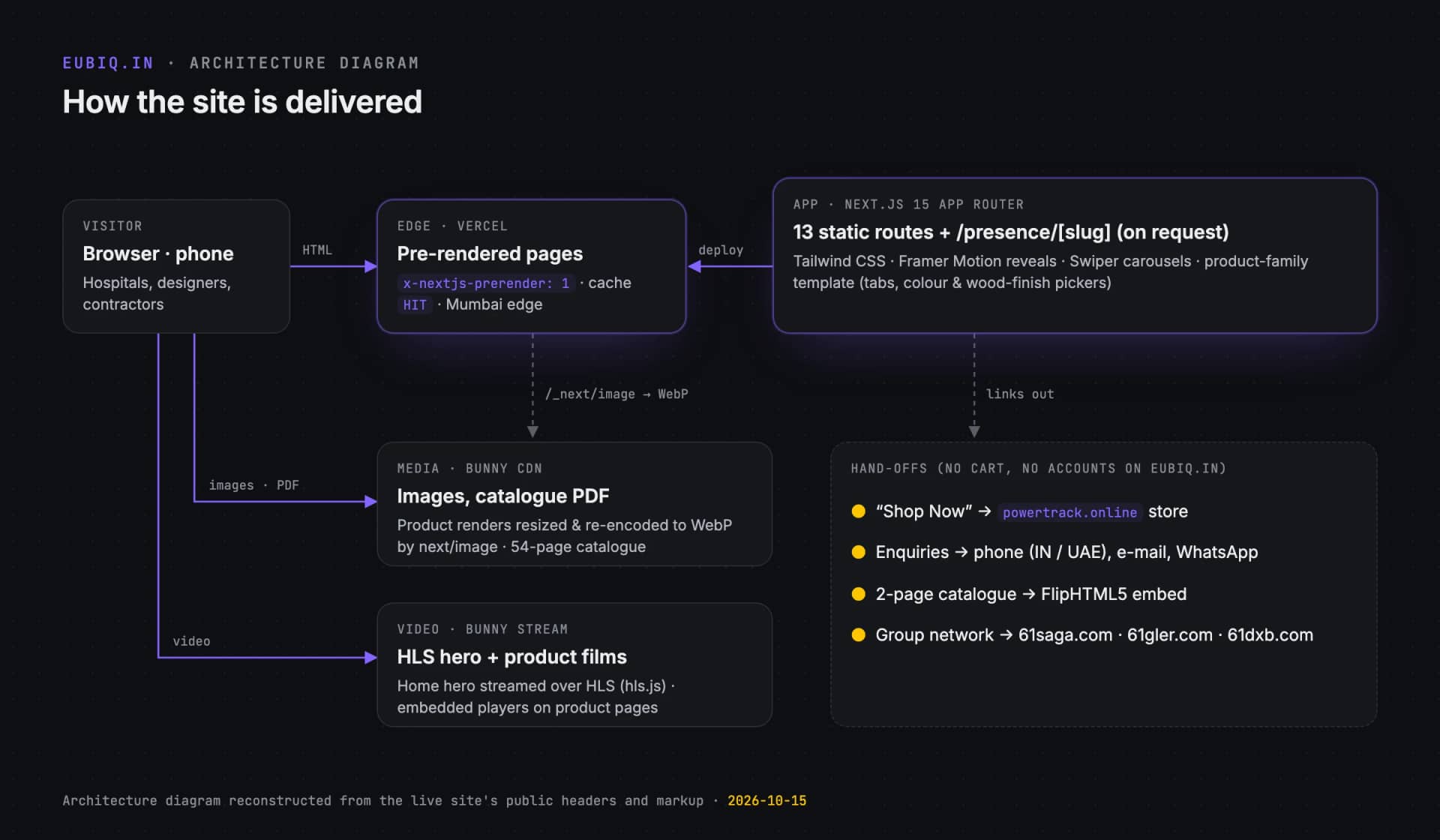Click the 'Browser · phone' visitor heading
This screenshot has height=840, width=1440.
pyautogui.click(x=158, y=253)
